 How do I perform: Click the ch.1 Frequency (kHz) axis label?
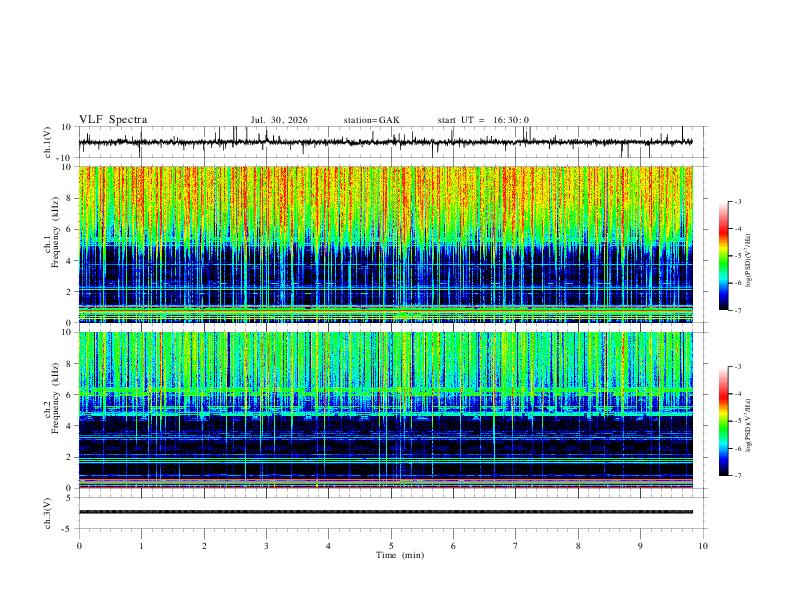tap(55, 232)
